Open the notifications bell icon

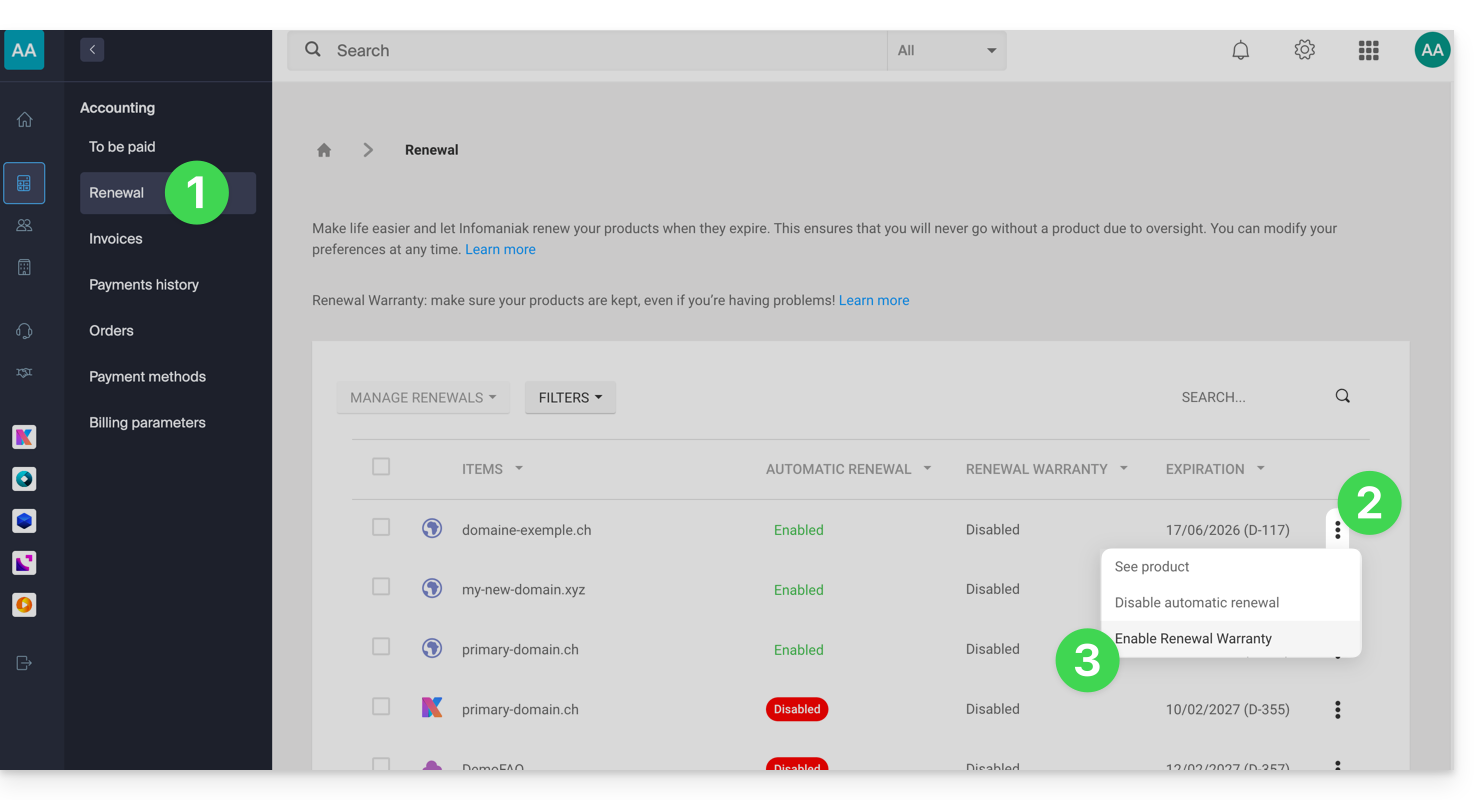[x=1240, y=50]
